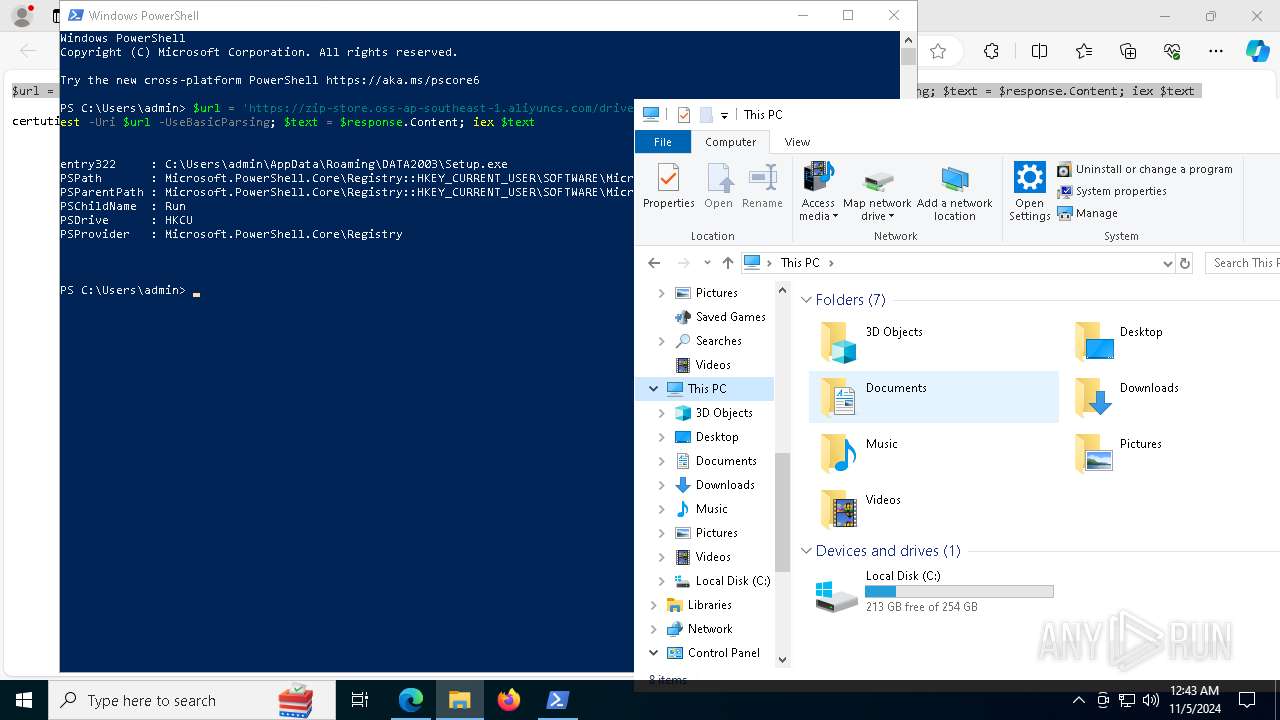Viewport: 1280px width, 720px height.
Task: Go back in File Explorer
Action: pos(654,263)
